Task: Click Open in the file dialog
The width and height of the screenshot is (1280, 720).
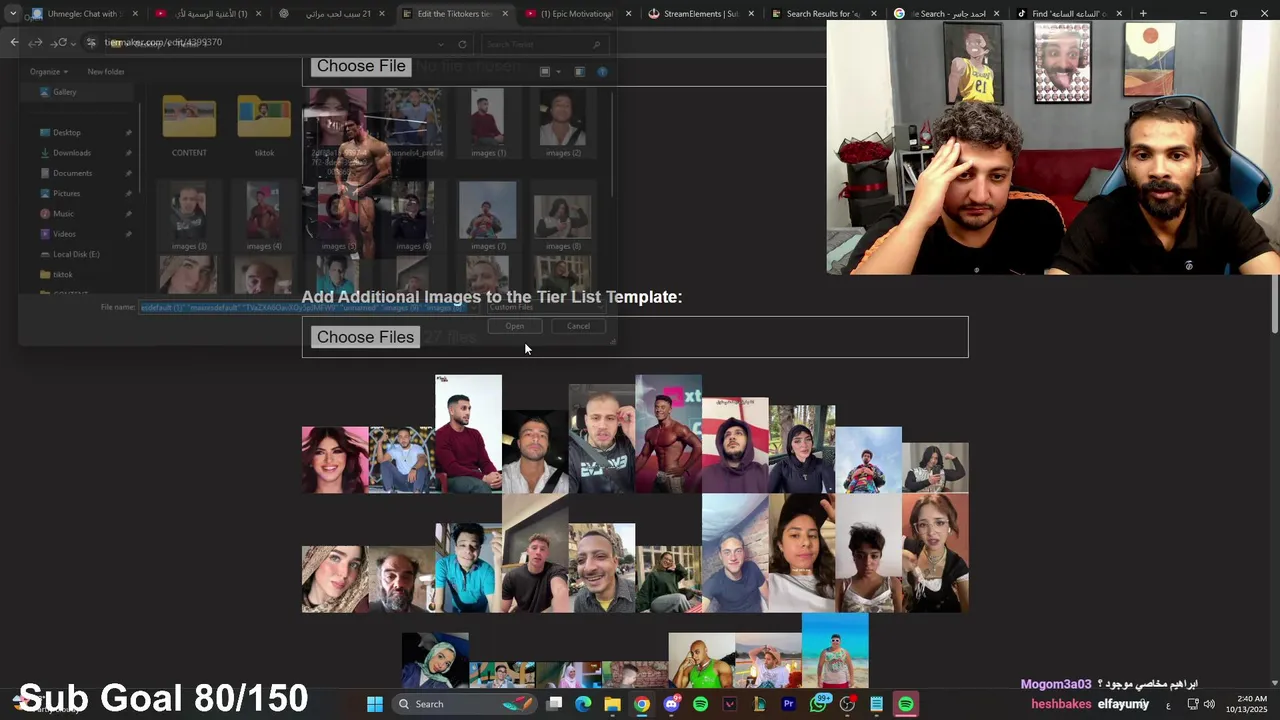Action: tap(514, 326)
